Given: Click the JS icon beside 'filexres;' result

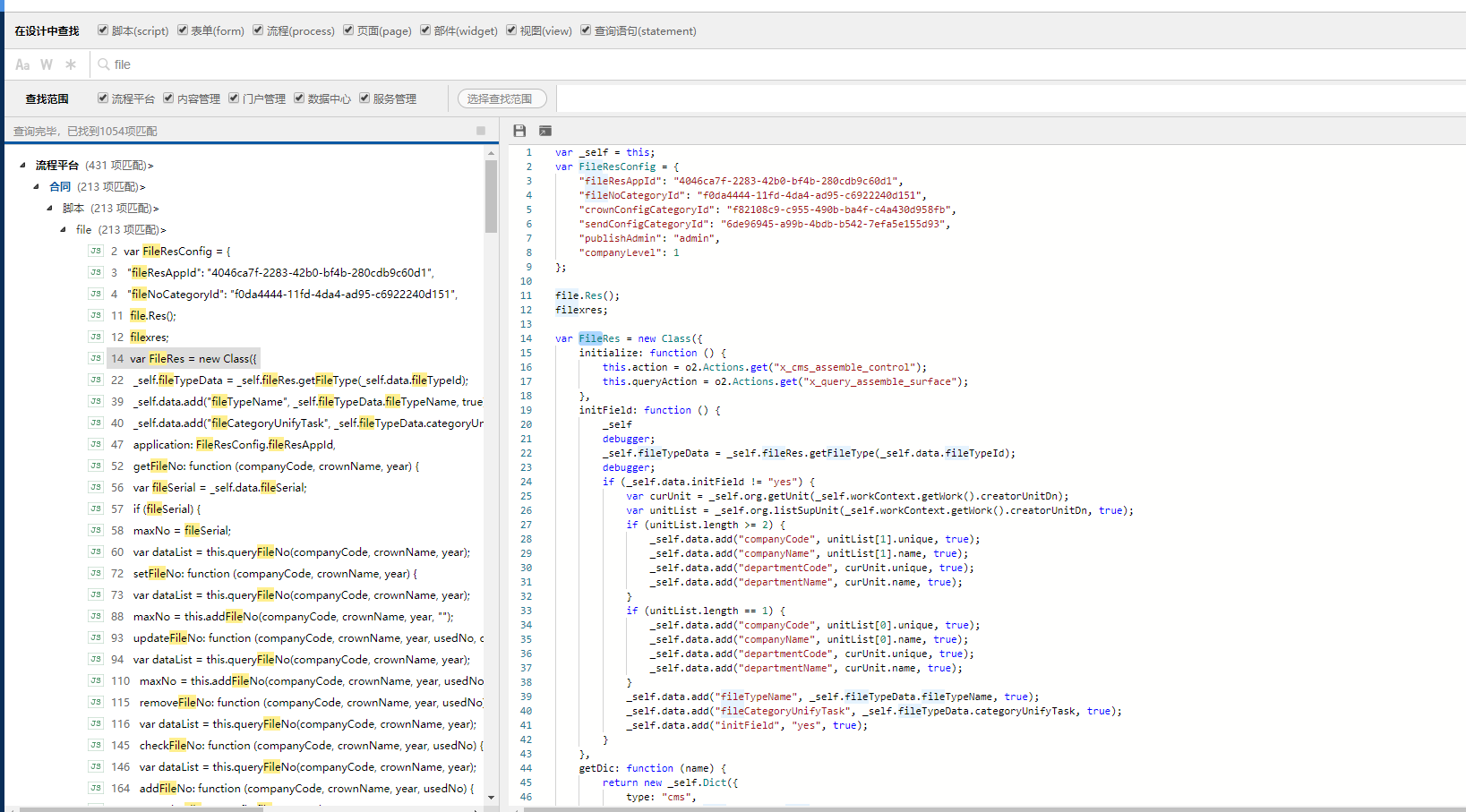Looking at the screenshot, I should 96,337.
